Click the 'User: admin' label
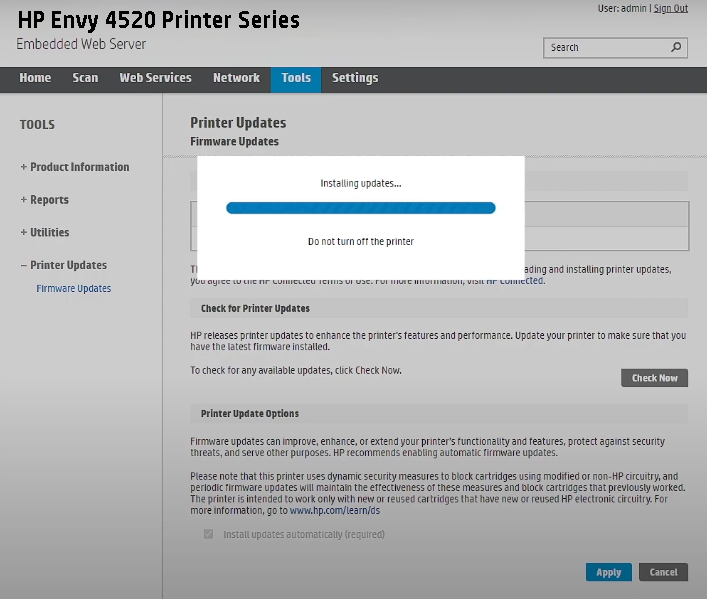The width and height of the screenshot is (707, 599). click(622, 8)
